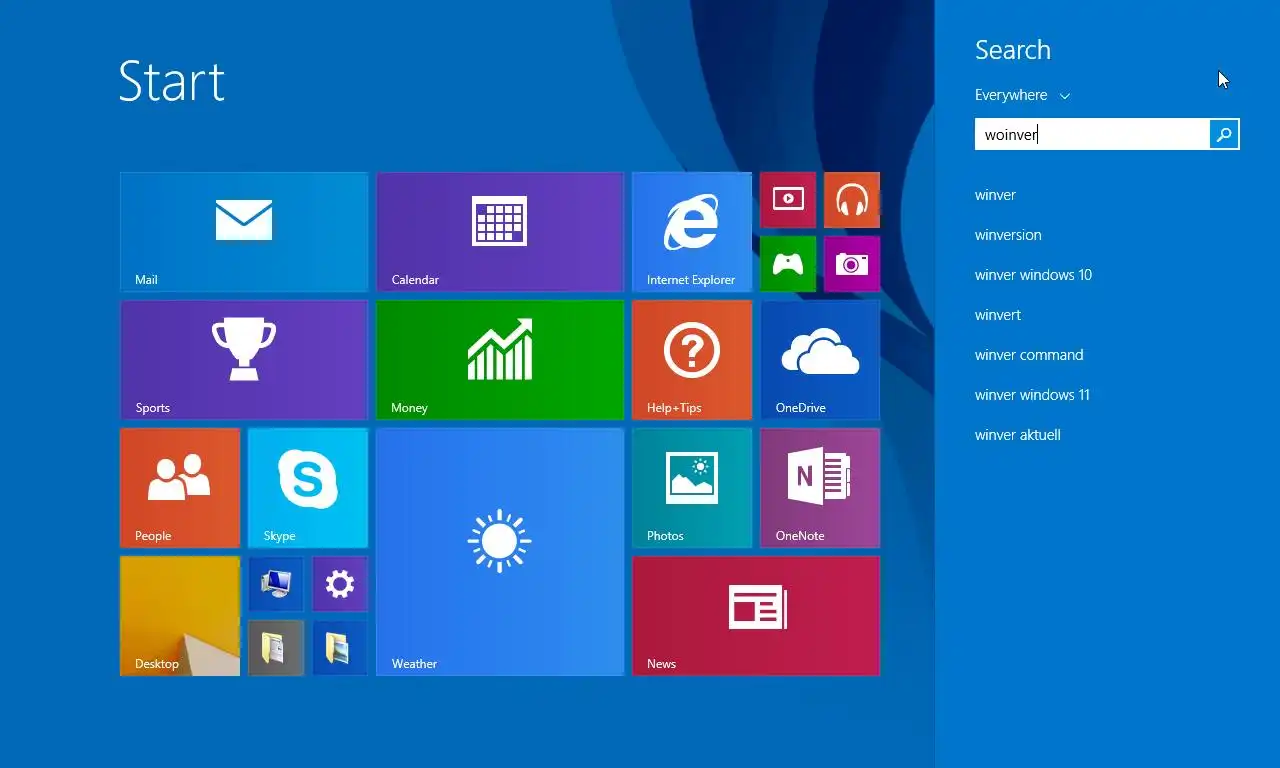Choose 'winver windows 11' suggestion
This screenshot has width=1280, height=768.
click(1032, 395)
